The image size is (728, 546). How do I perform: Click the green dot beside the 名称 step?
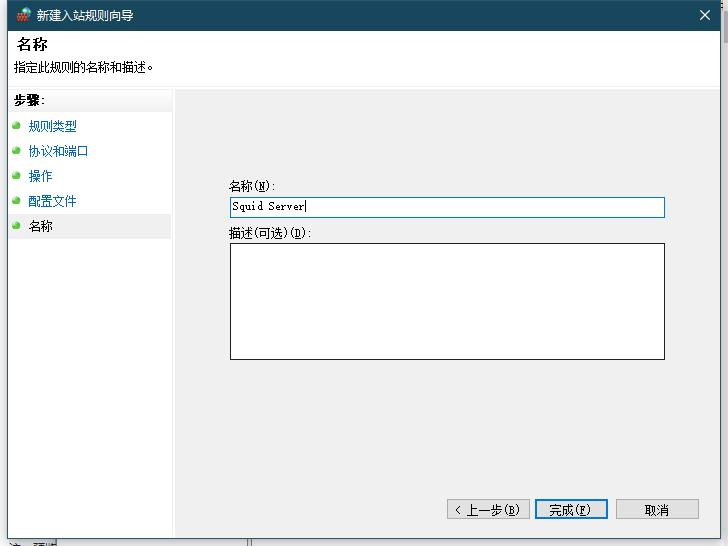16,226
